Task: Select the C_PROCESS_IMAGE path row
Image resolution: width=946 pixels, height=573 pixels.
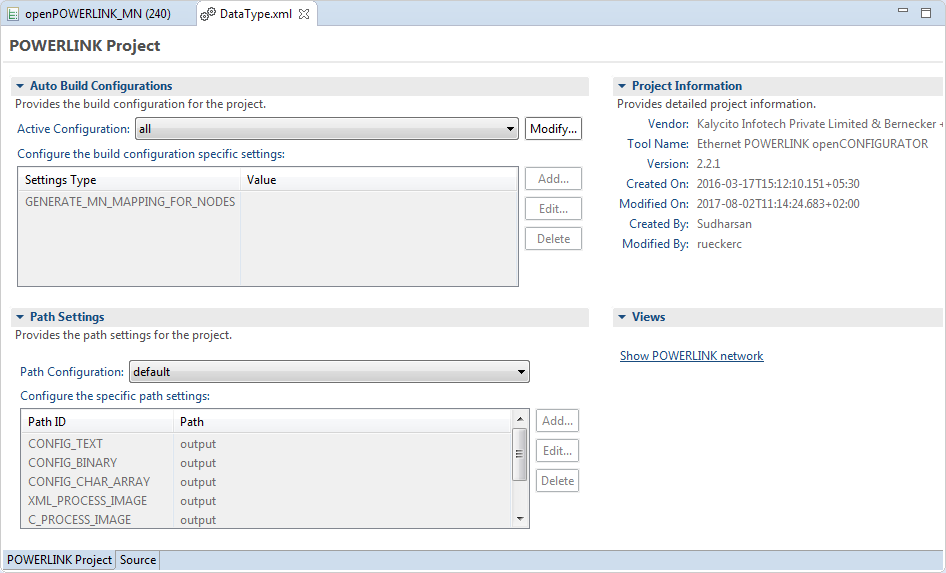Action: [x=266, y=519]
